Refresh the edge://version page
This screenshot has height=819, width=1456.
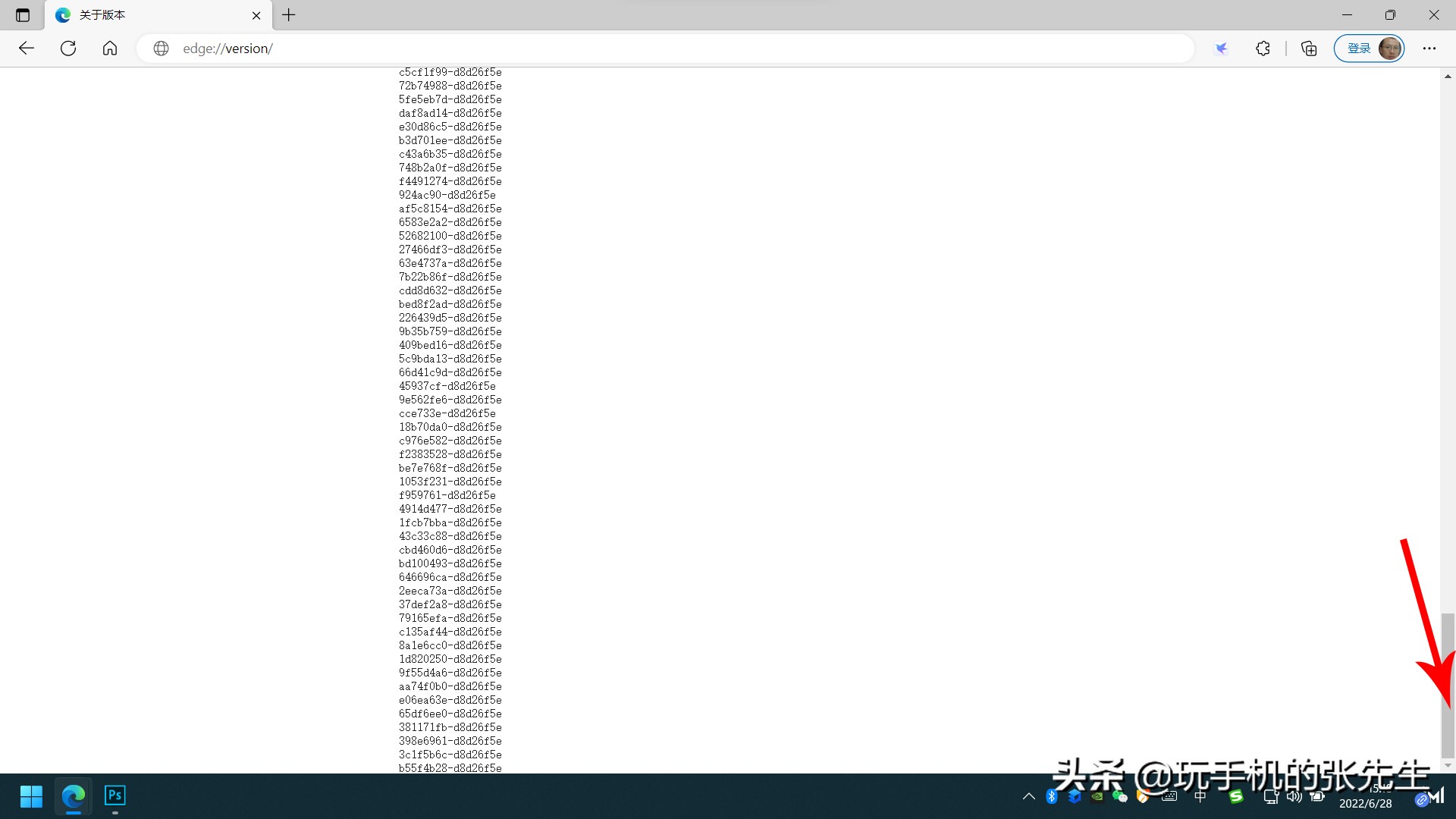[x=68, y=49]
